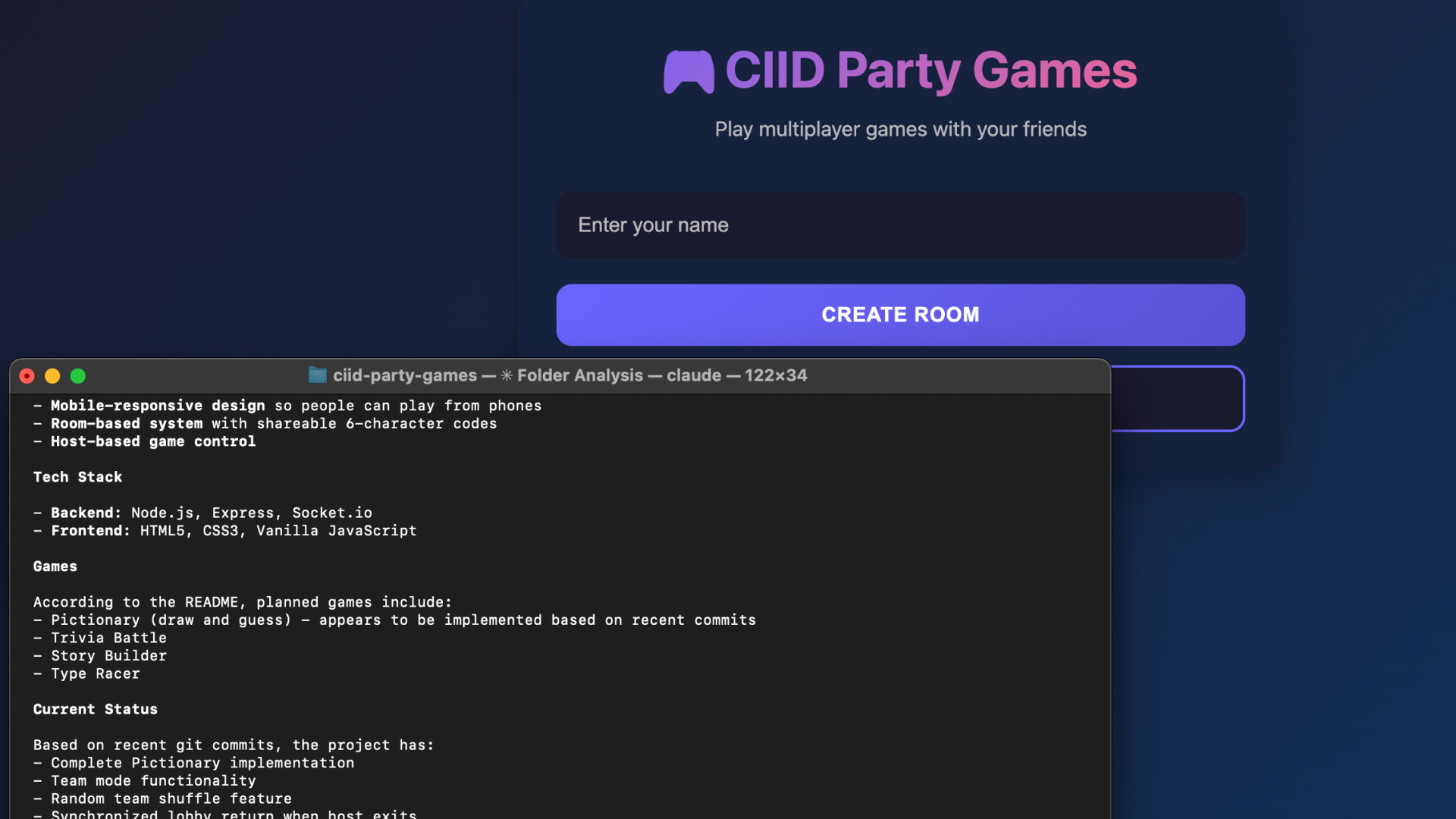Click the folder icon in terminal title bar
1456x819 pixels.
tap(317, 375)
